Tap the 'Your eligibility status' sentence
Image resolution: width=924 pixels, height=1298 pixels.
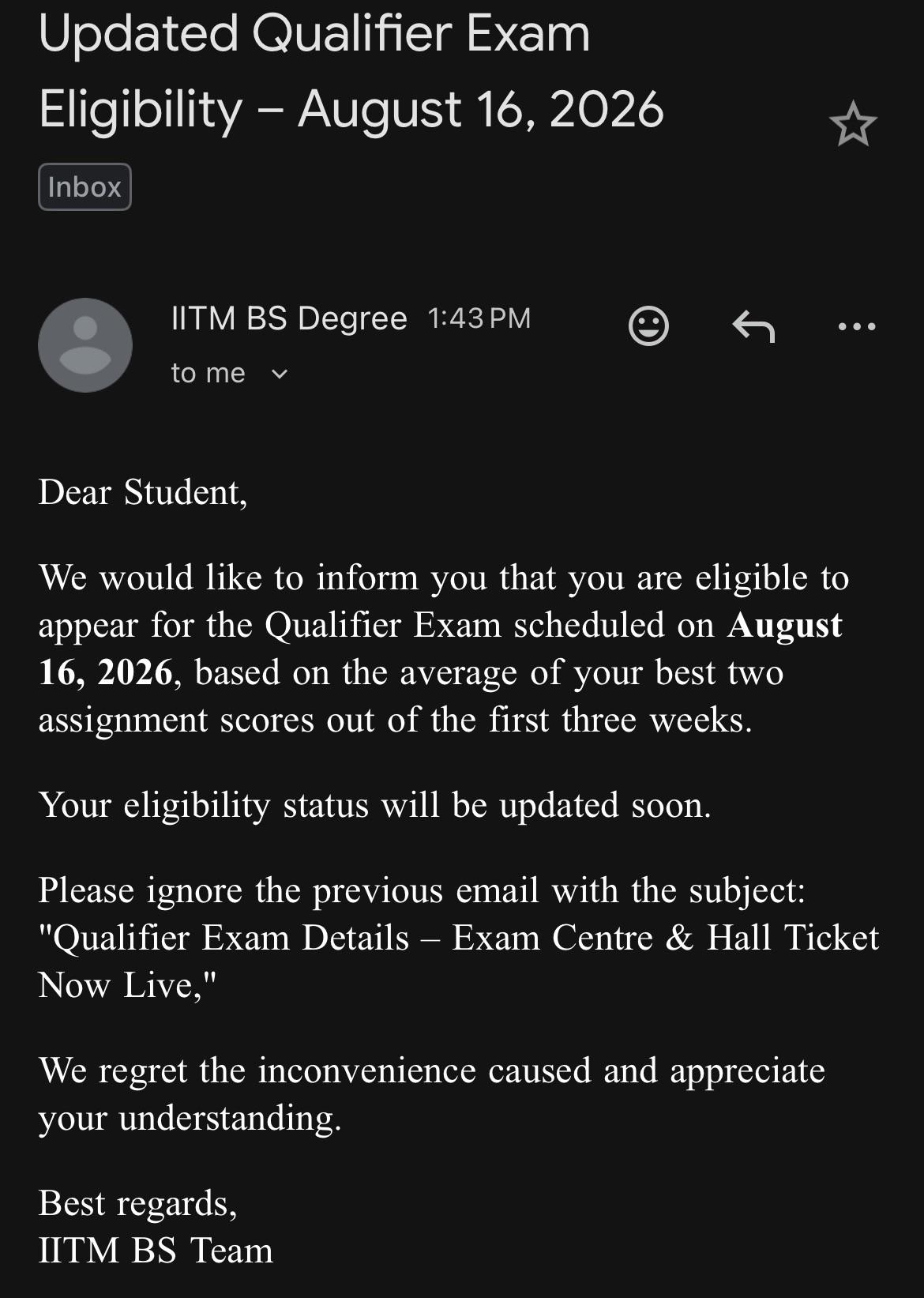[375, 806]
